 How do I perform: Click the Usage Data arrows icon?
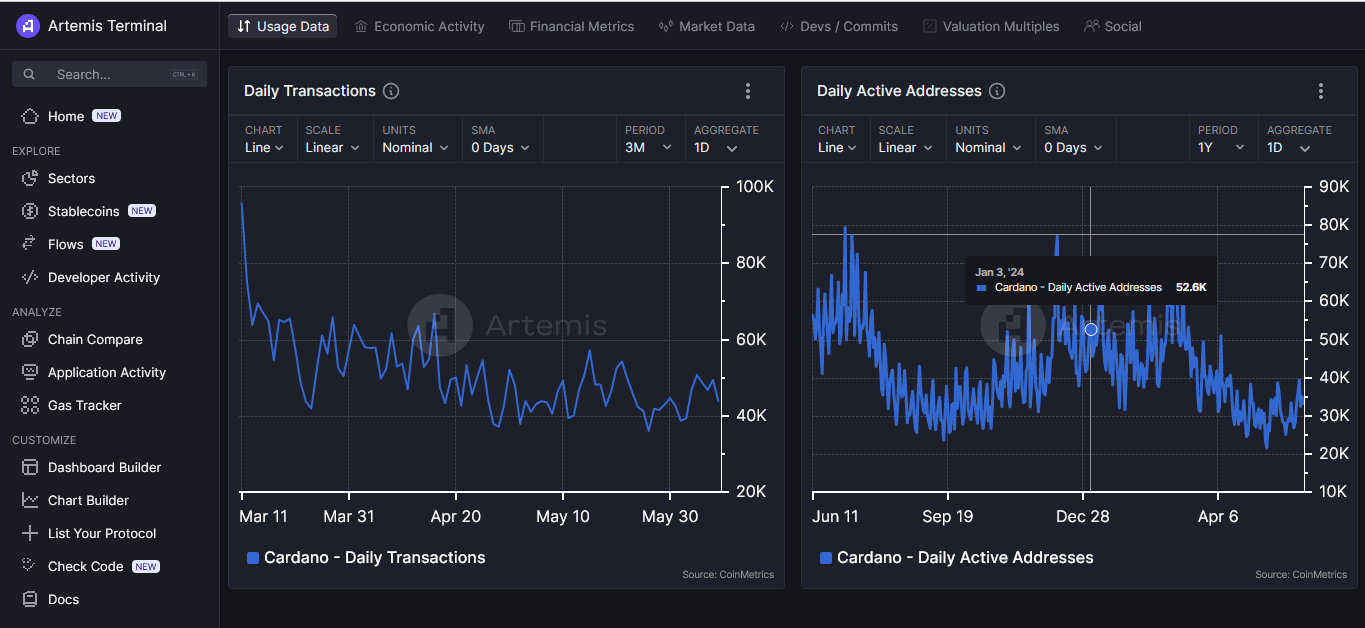[244, 26]
